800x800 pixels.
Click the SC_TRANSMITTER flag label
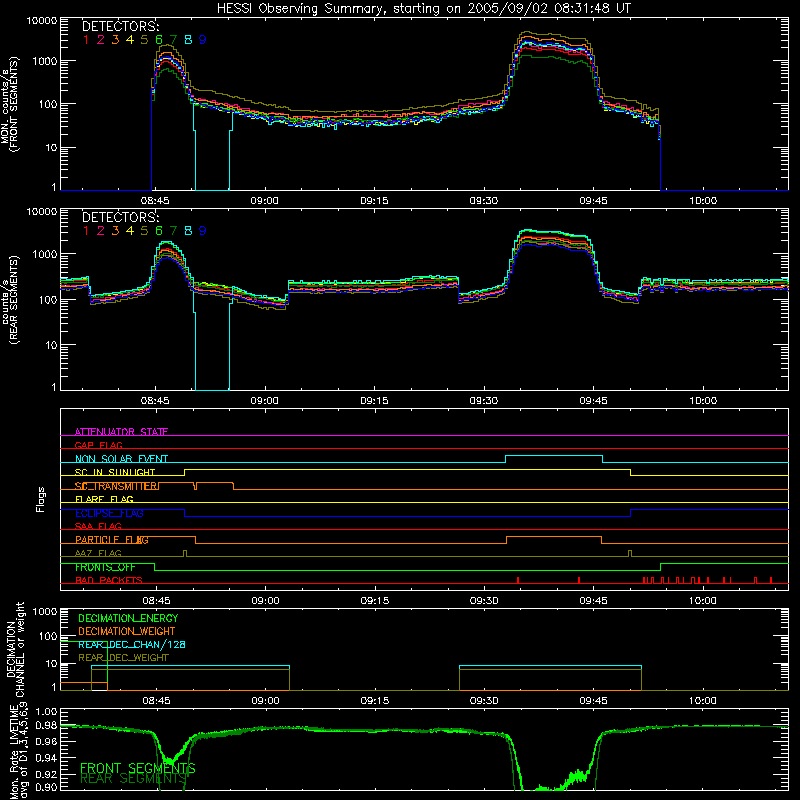pos(116,486)
